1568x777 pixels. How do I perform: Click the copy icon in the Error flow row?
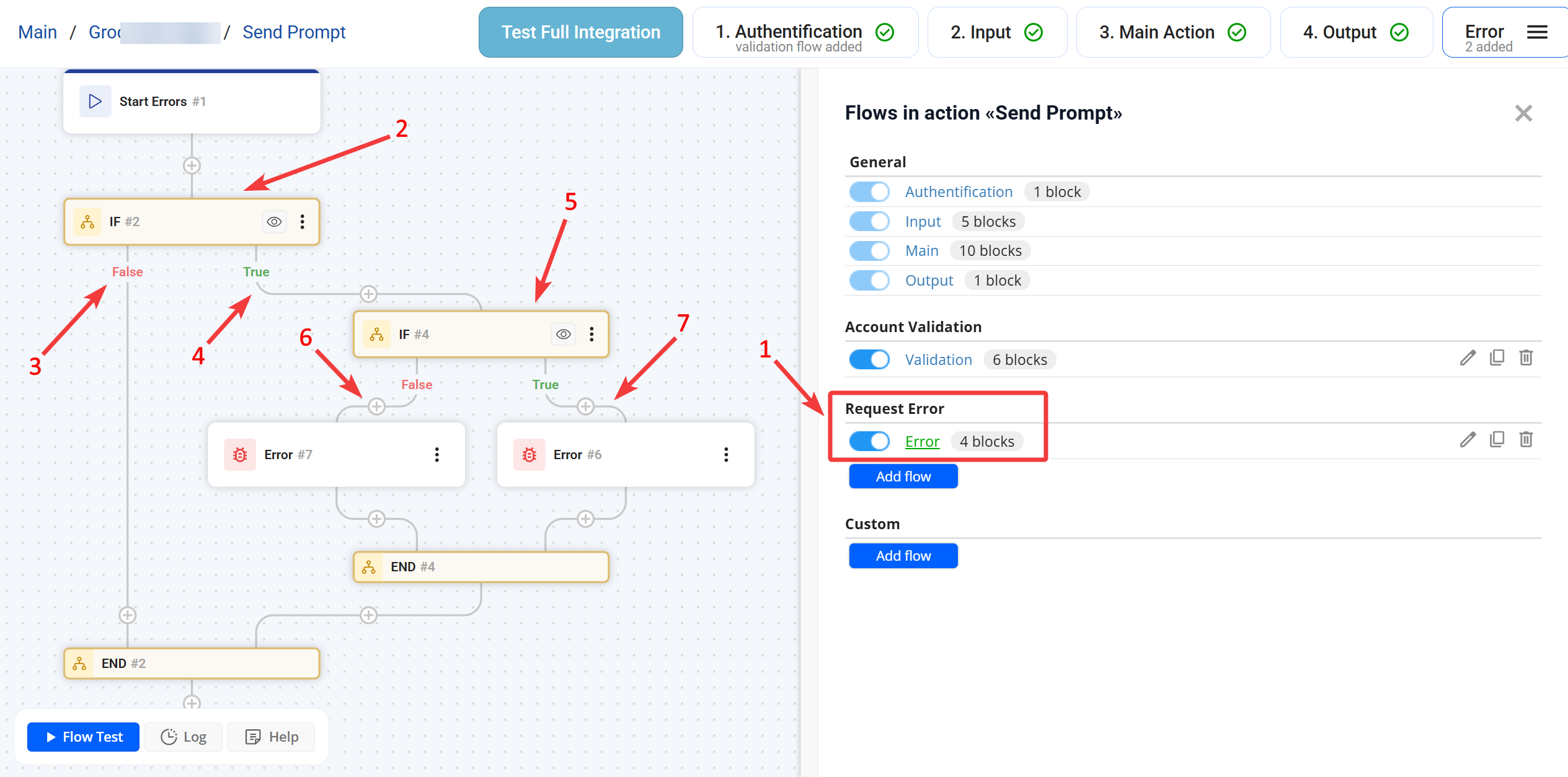(1497, 440)
